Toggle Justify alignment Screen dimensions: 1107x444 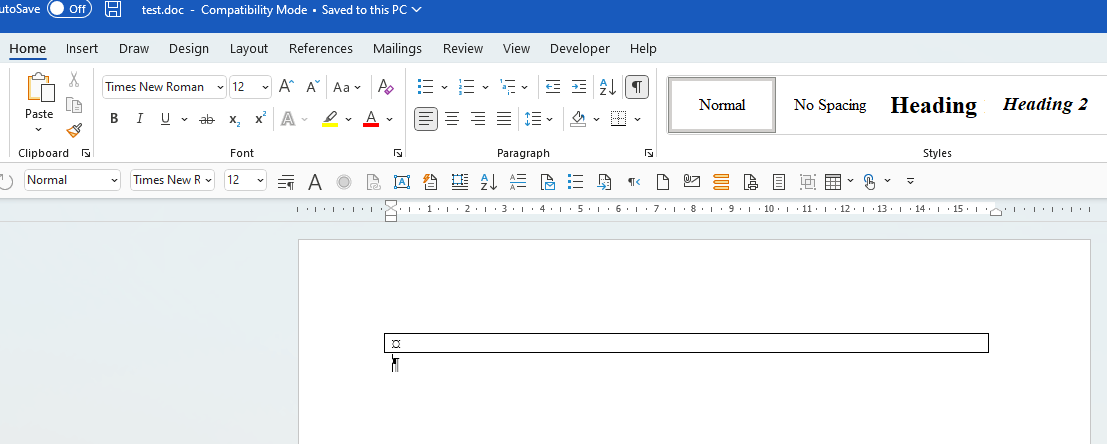coord(503,119)
